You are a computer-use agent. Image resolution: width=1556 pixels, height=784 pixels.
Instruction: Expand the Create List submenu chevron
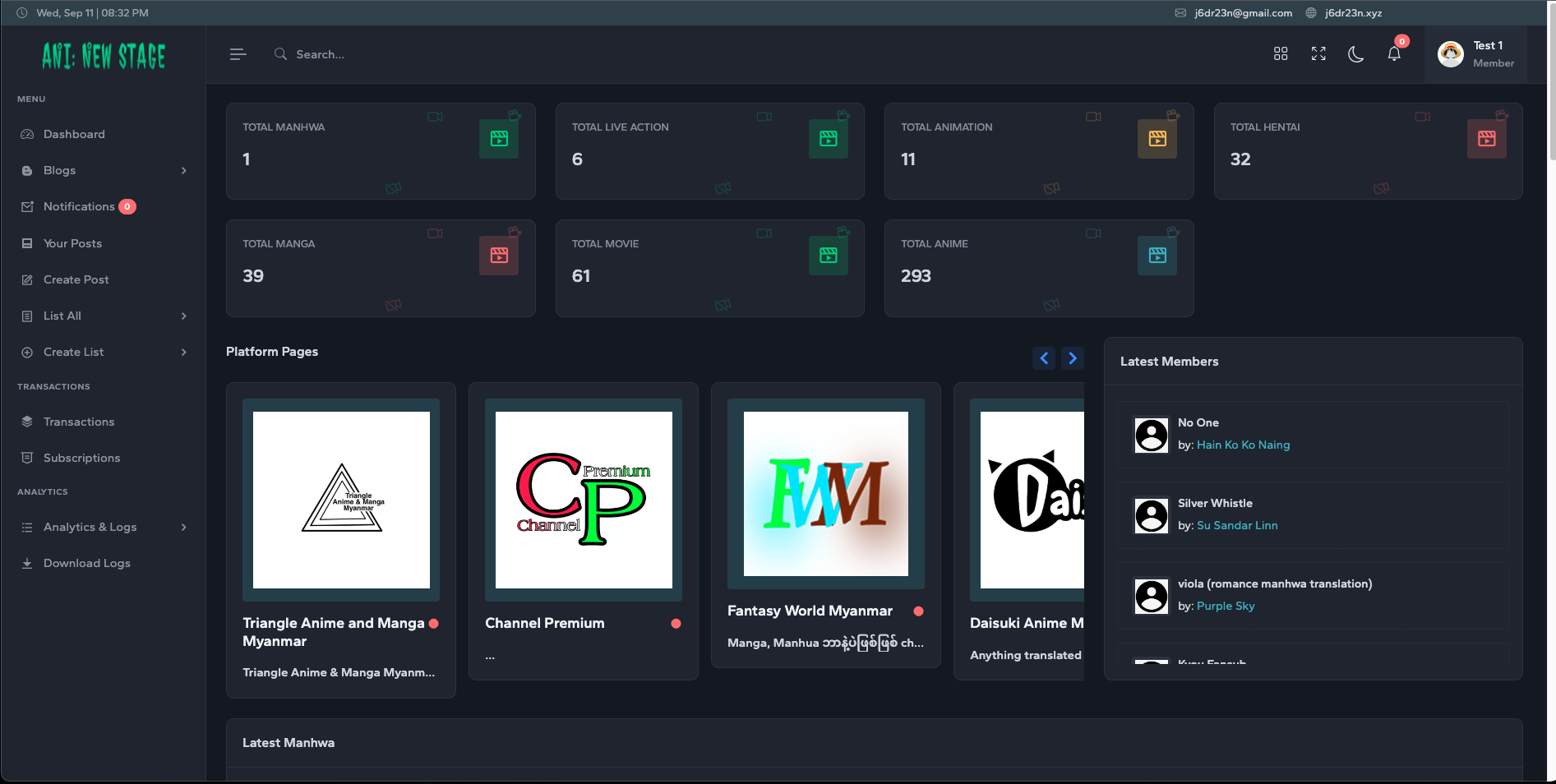tap(184, 352)
